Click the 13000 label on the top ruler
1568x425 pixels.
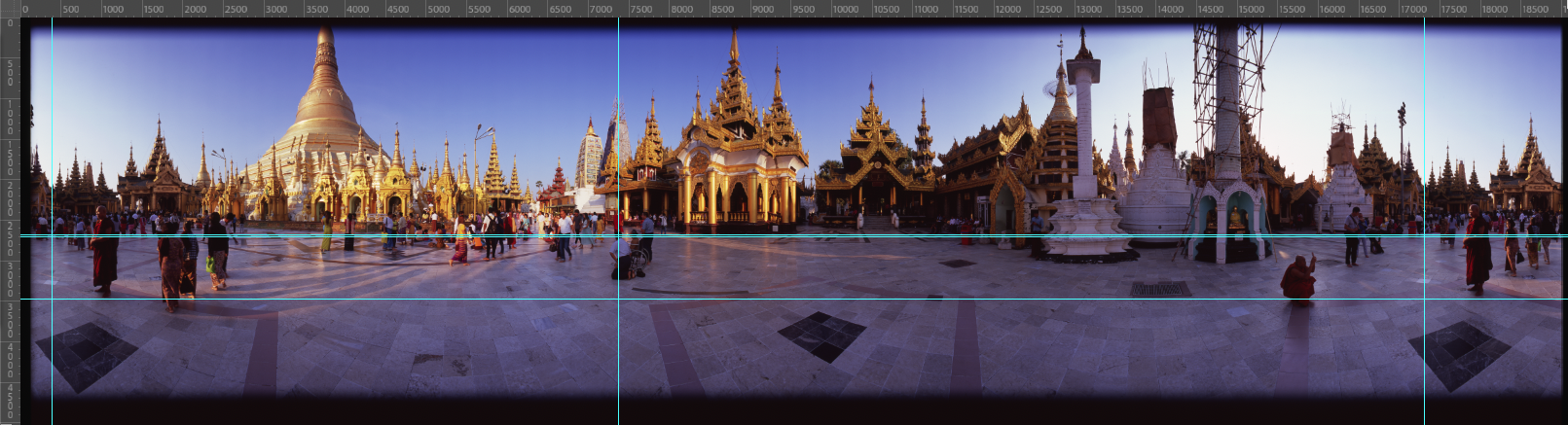[x=1089, y=9]
